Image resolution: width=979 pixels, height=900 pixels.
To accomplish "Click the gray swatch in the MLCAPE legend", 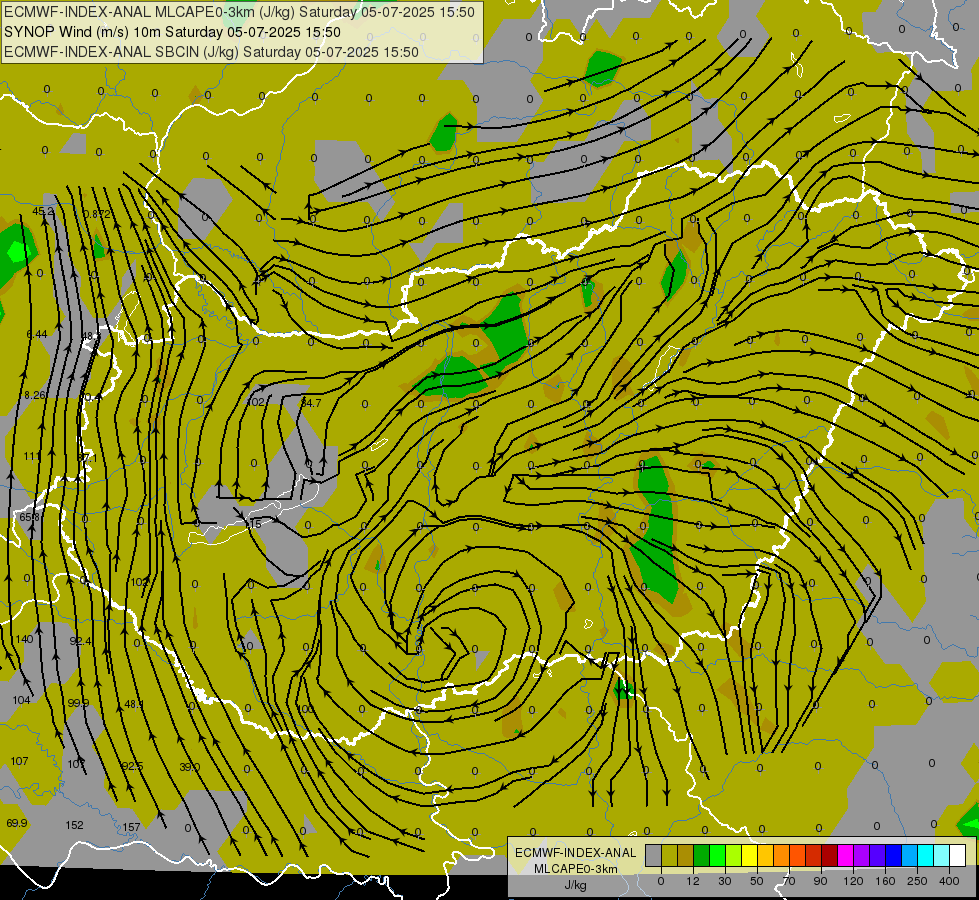I will pos(654,856).
